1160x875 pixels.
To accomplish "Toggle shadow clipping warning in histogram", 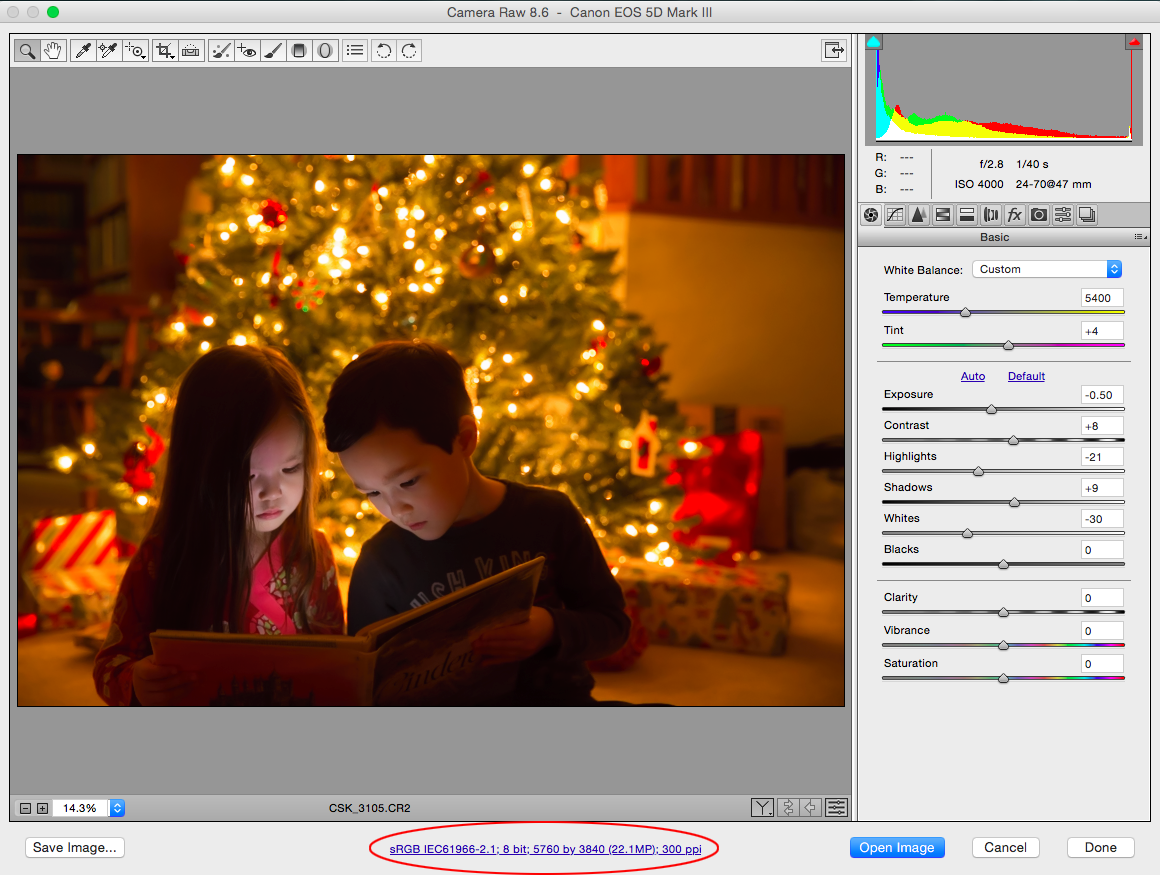I will [873, 42].
